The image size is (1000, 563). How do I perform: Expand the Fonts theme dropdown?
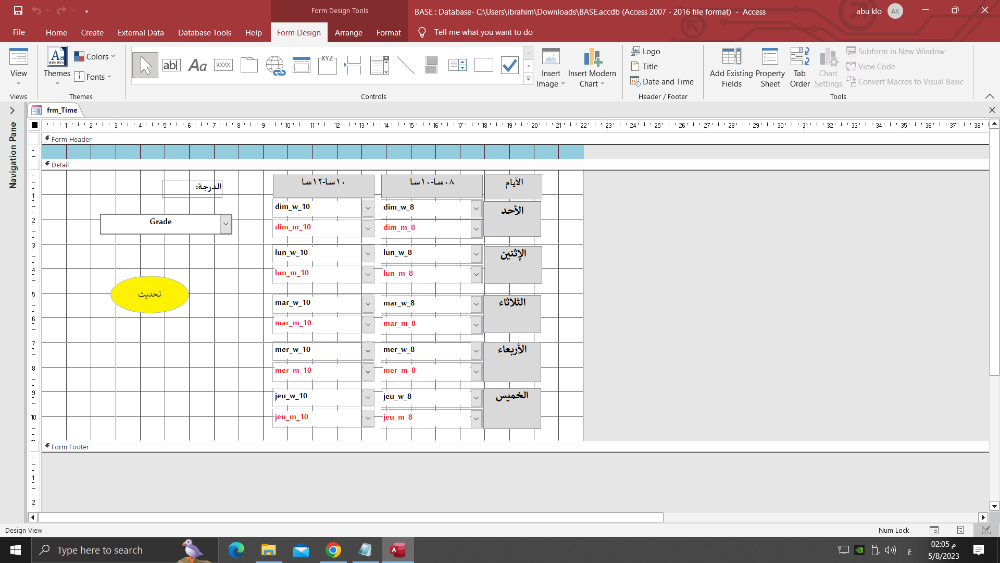click(93, 77)
